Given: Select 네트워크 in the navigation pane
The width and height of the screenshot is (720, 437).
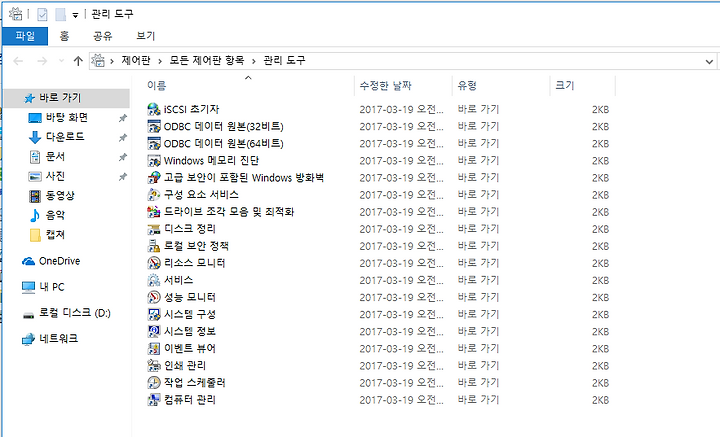Looking at the screenshot, I should pos(58,339).
